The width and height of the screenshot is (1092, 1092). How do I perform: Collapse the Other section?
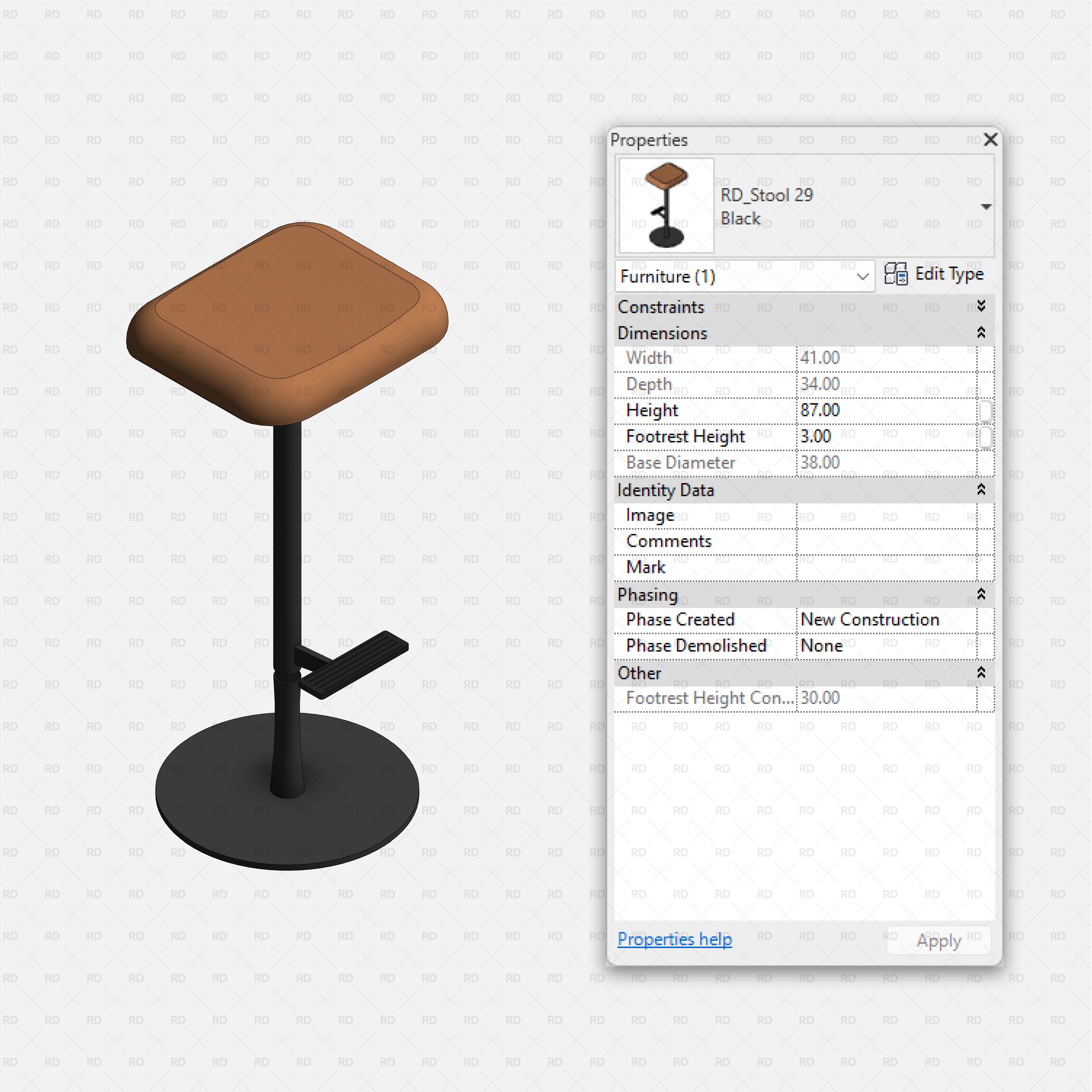982,673
